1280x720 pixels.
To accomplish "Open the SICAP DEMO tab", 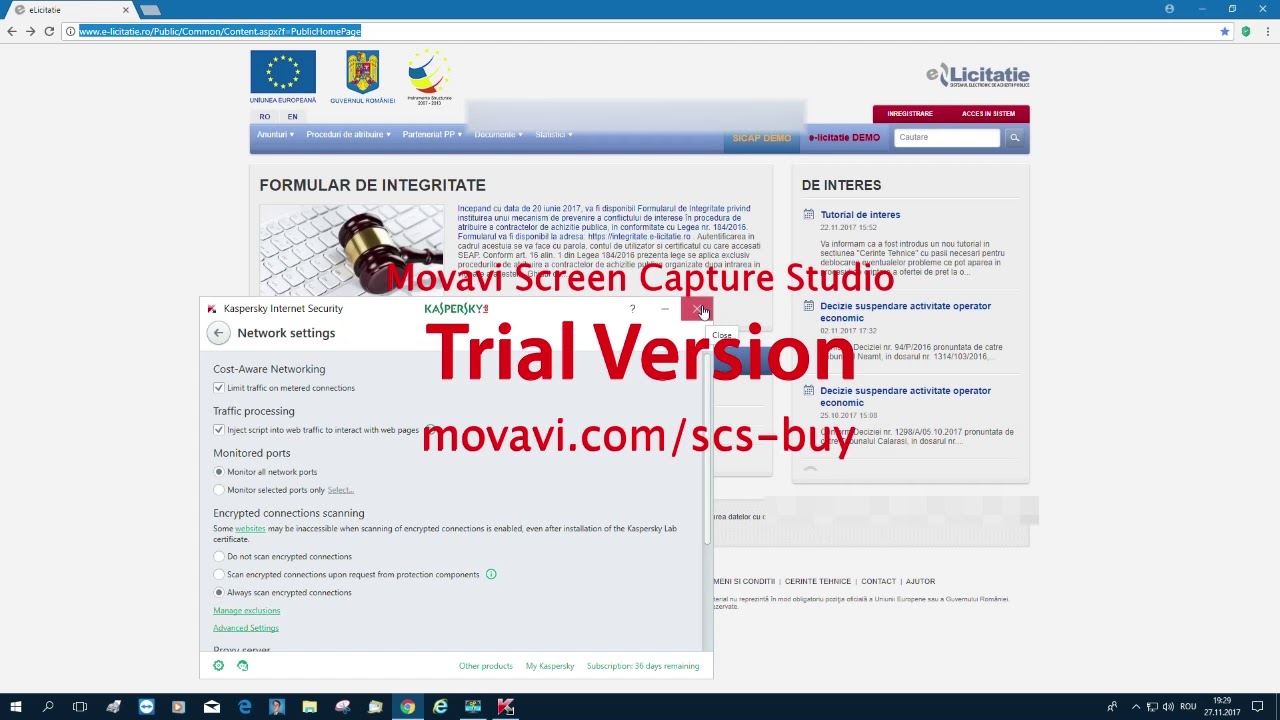I will [762, 138].
